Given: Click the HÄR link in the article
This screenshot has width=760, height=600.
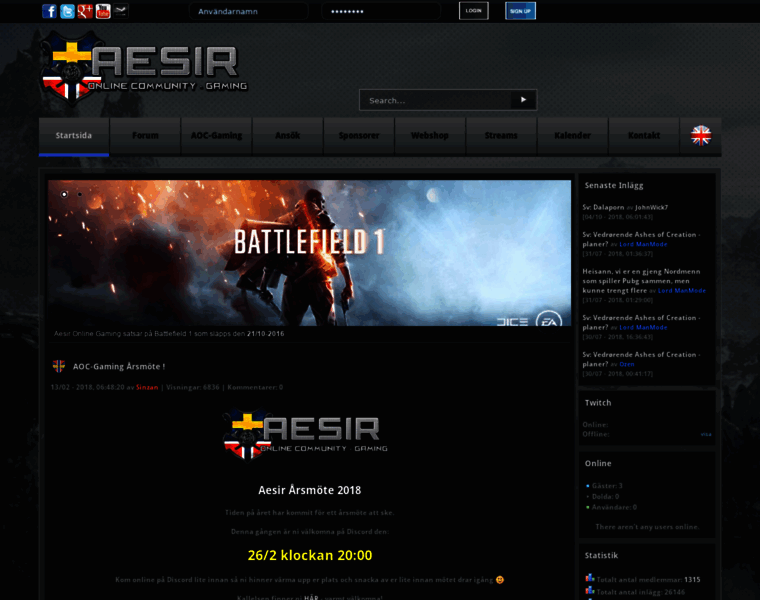Looking at the screenshot, I should tap(311, 597).
